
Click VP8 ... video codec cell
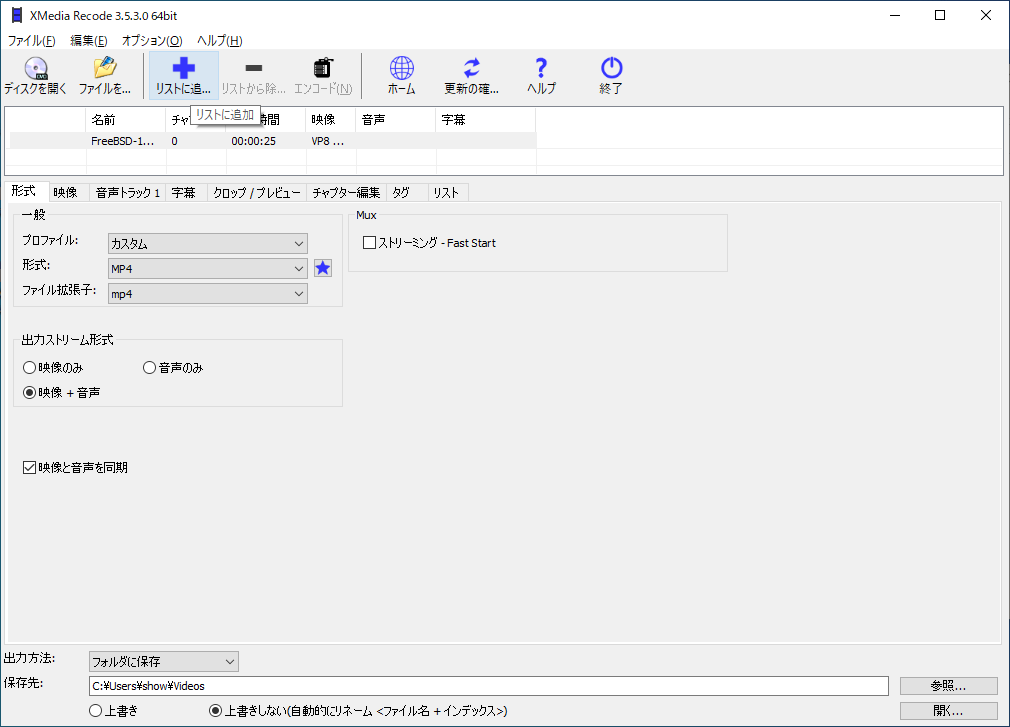point(330,141)
